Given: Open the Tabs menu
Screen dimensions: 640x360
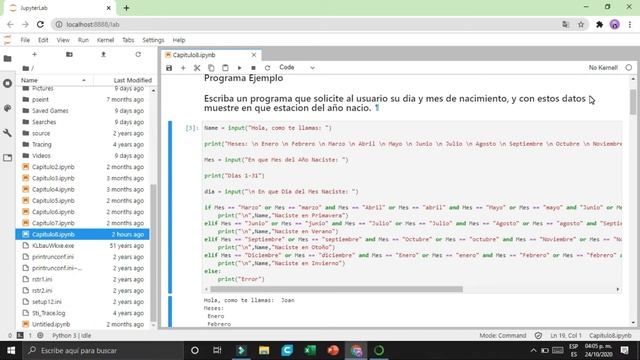Looking at the screenshot, I should 128,40.
